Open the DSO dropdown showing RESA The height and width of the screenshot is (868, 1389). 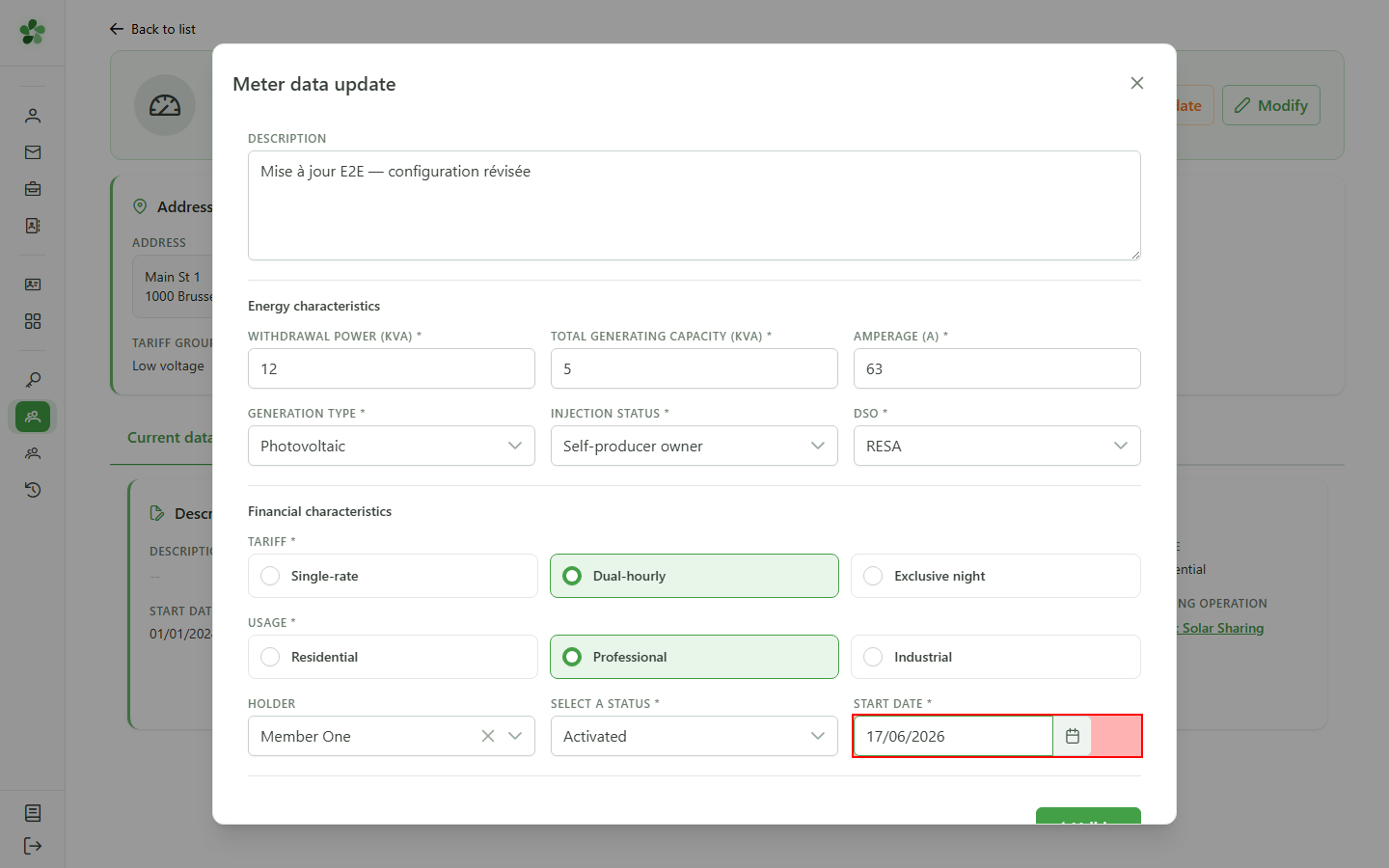click(x=997, y=446)
